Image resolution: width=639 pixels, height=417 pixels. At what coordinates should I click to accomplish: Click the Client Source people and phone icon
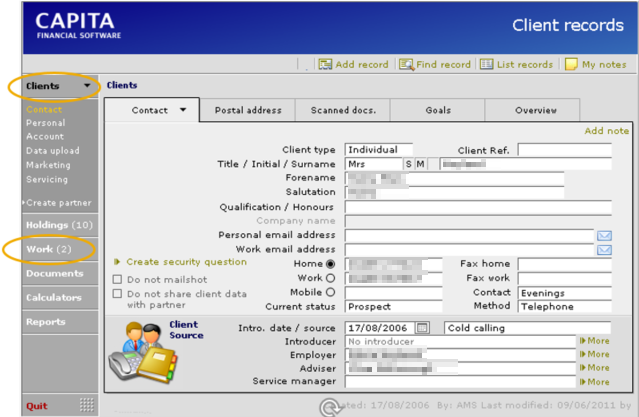(142, 352)
